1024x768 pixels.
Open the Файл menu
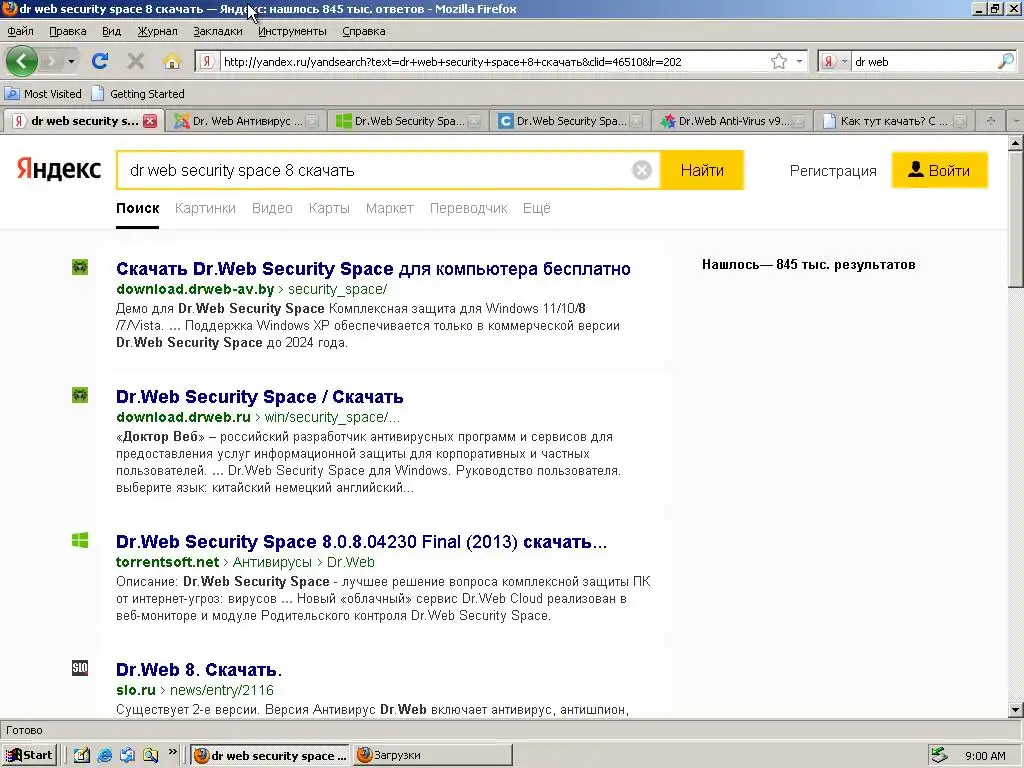pos(20,31)
